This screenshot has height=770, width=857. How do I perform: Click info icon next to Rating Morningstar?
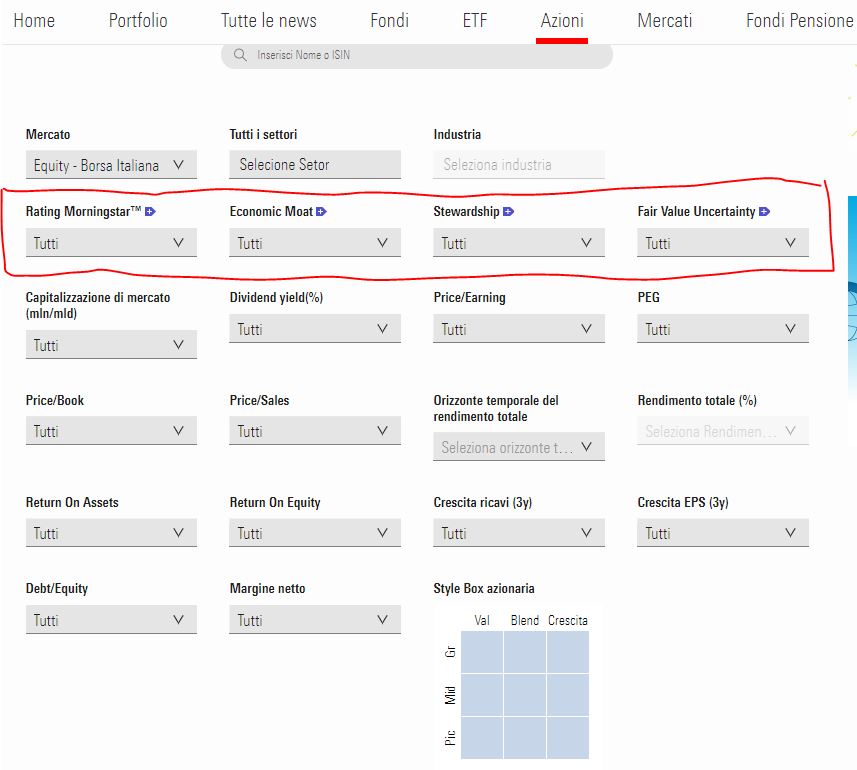[150, 212]
